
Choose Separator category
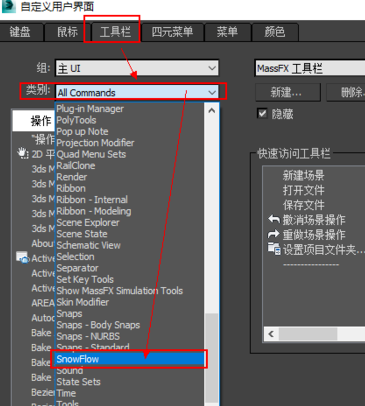coord(77,268)
